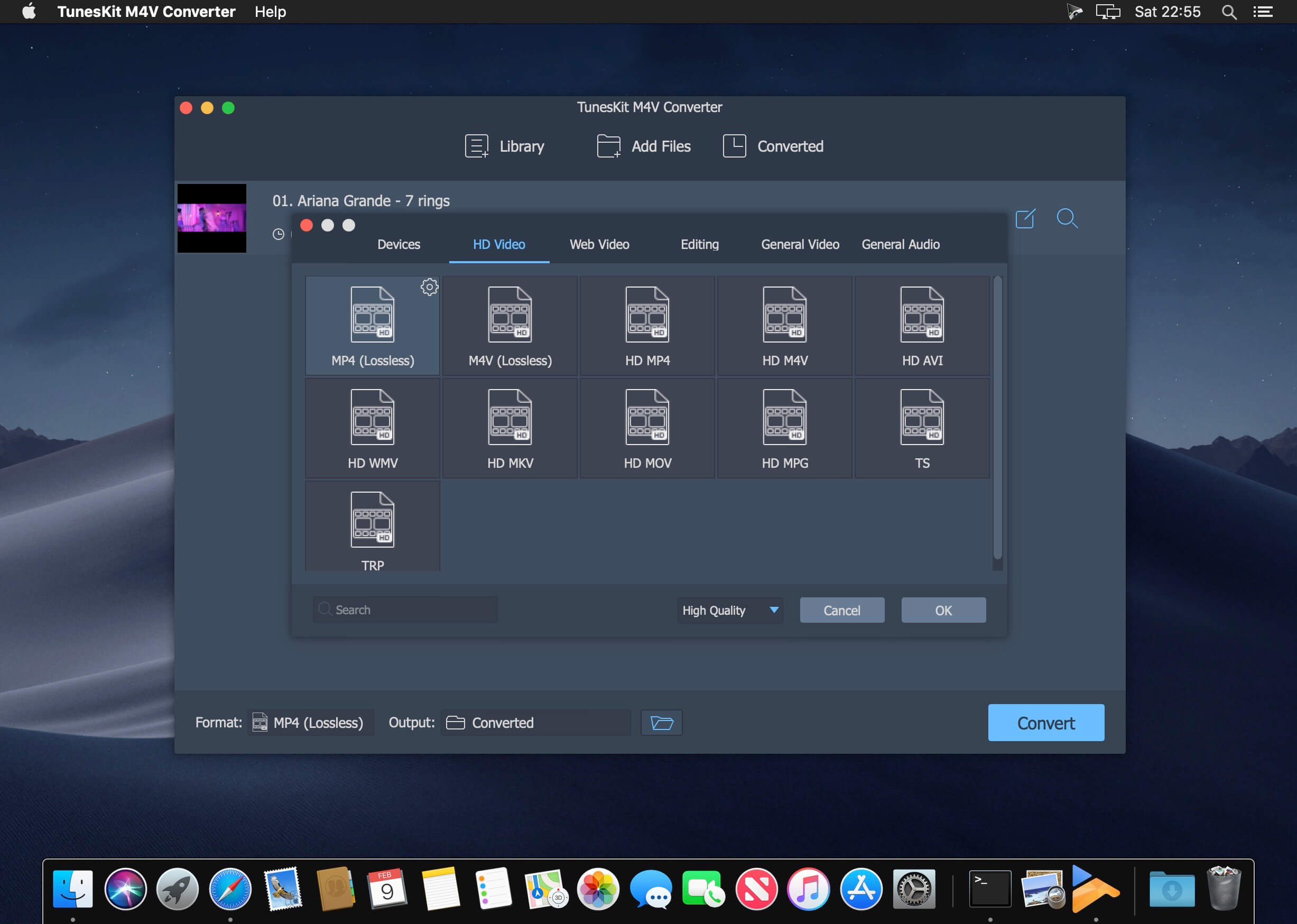1297x924 pixels.
Task: Open Notes from the Dock
Action: tap(440, 888)
